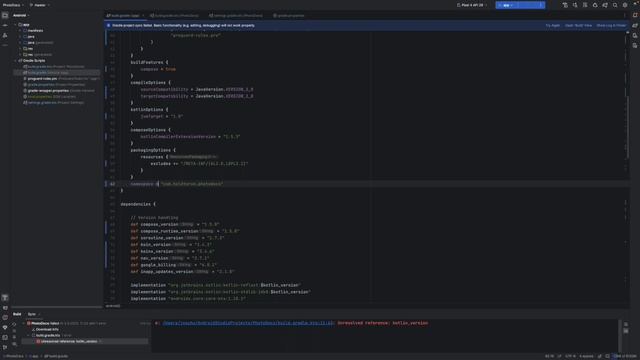Open the master branch dropdown
This screenshot has height=360, width=640.
(x=40, y=5)
